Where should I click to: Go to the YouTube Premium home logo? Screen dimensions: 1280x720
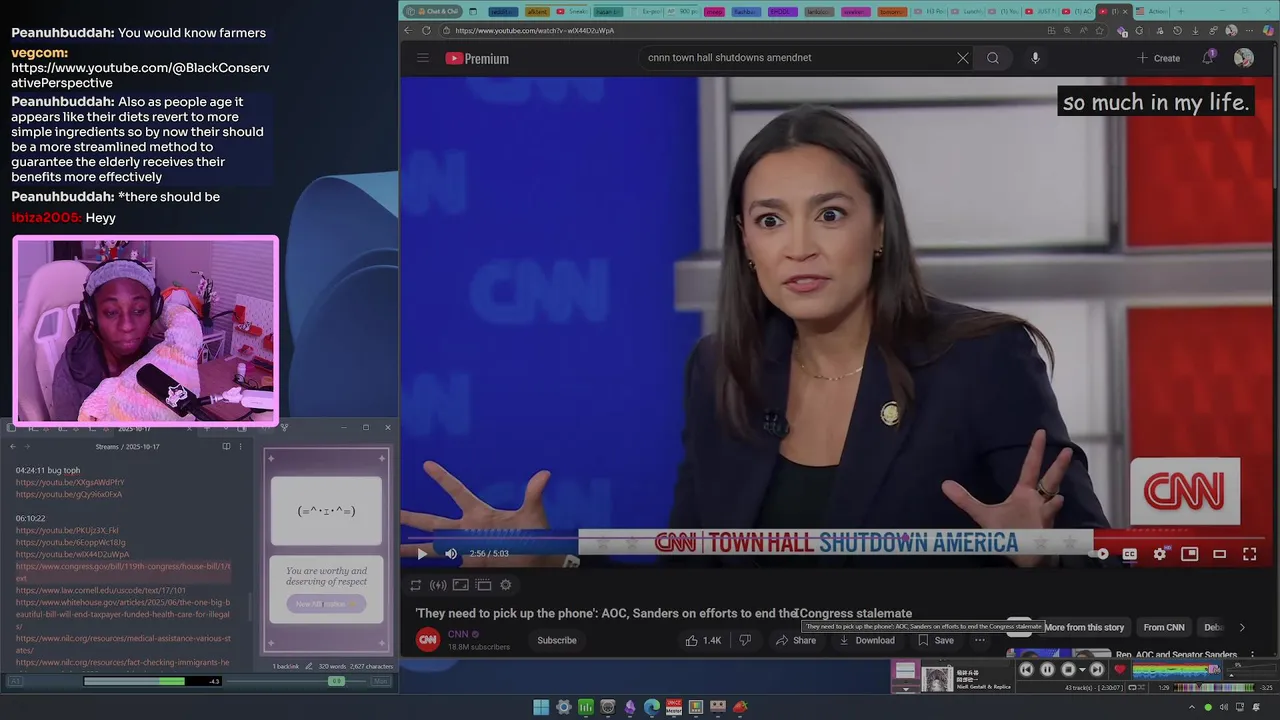click(x=477, y=58)
